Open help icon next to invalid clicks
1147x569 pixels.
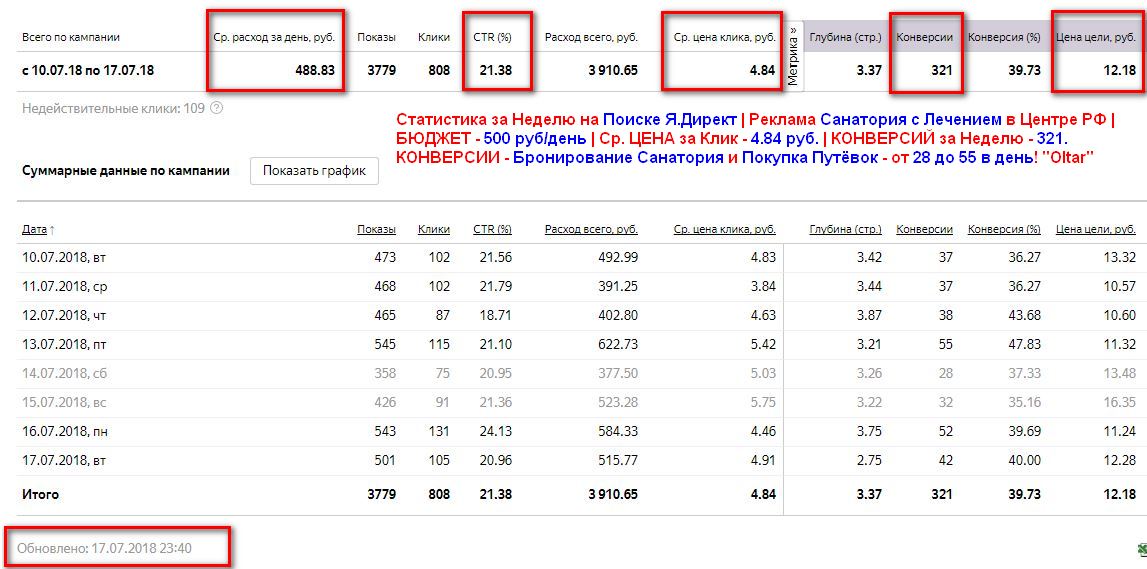click(217, 108)
